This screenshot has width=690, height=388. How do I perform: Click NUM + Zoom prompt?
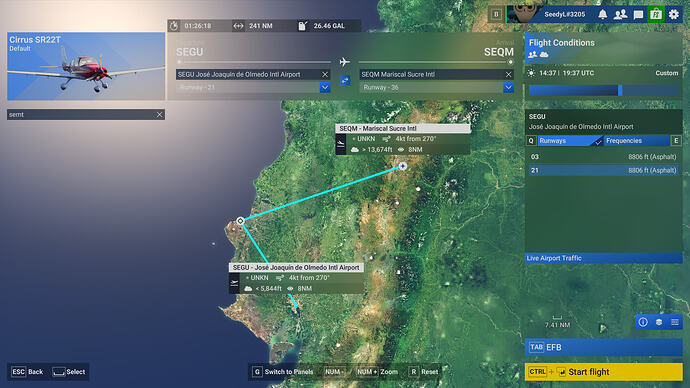pyautogui.click(x=377, y=372)
